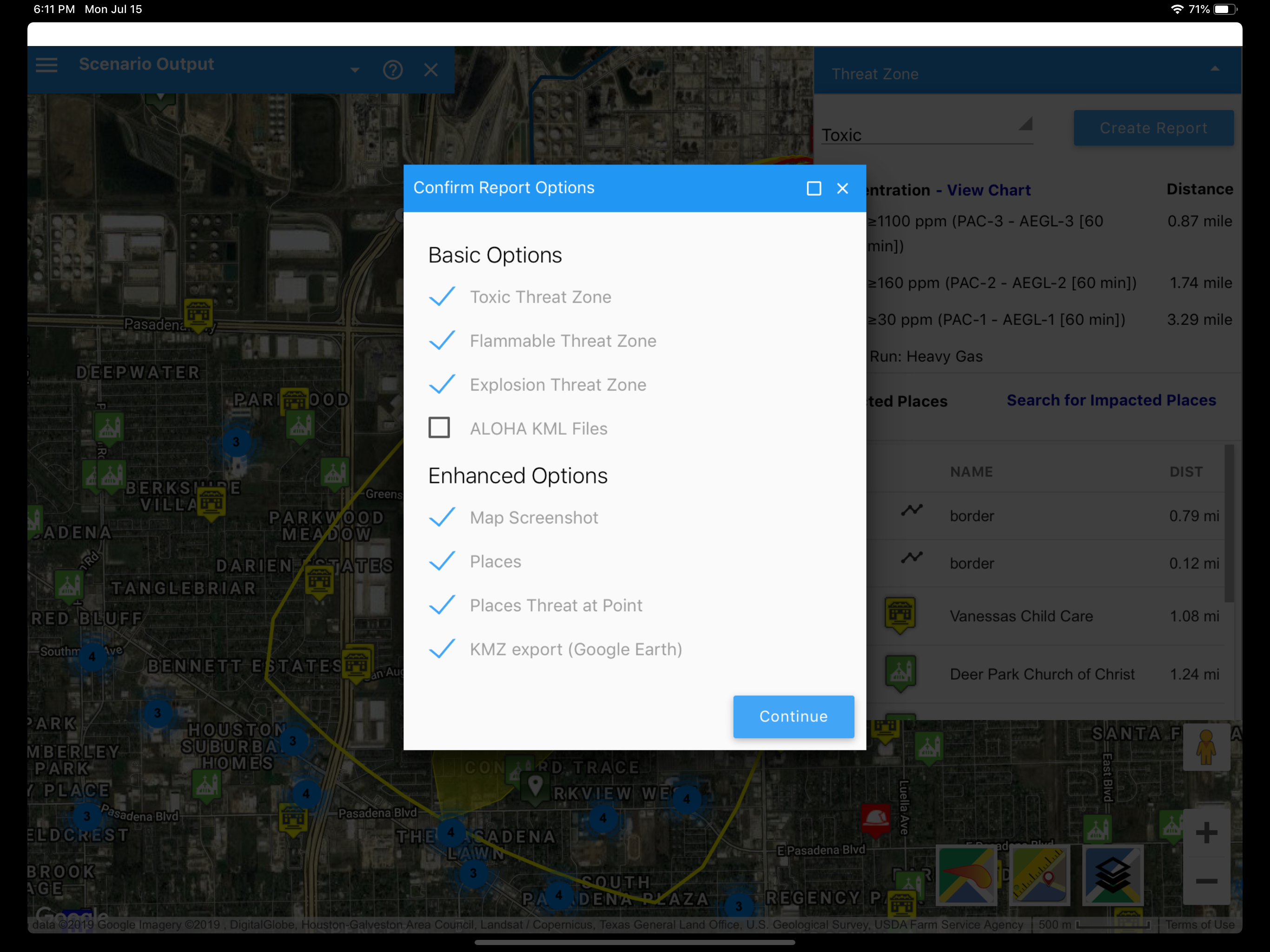Close the Confirm Report Options dialog
The image size is (1270, 952).
[842, 188]
